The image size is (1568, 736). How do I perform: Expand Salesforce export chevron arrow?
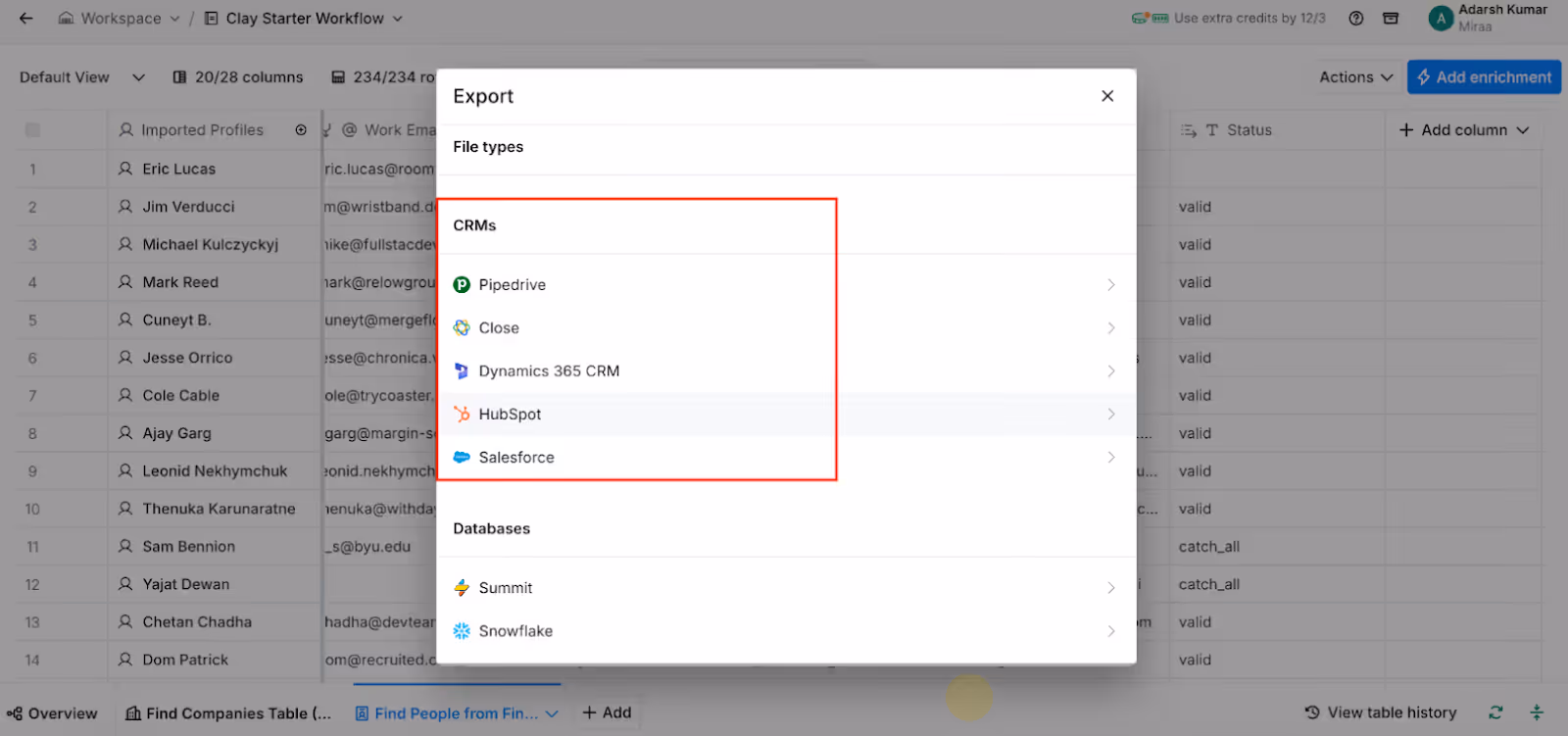[x=1111, y=458]
